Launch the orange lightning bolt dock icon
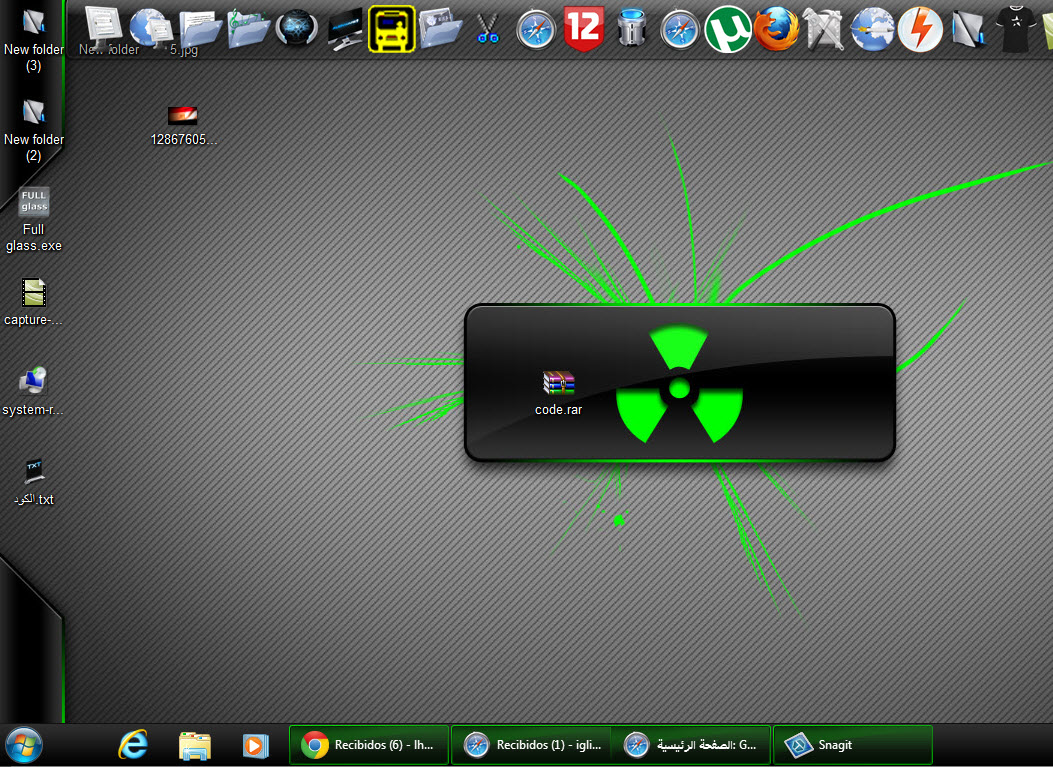The height and width of the screenshot is (767, 1053). tap(920, 30)
